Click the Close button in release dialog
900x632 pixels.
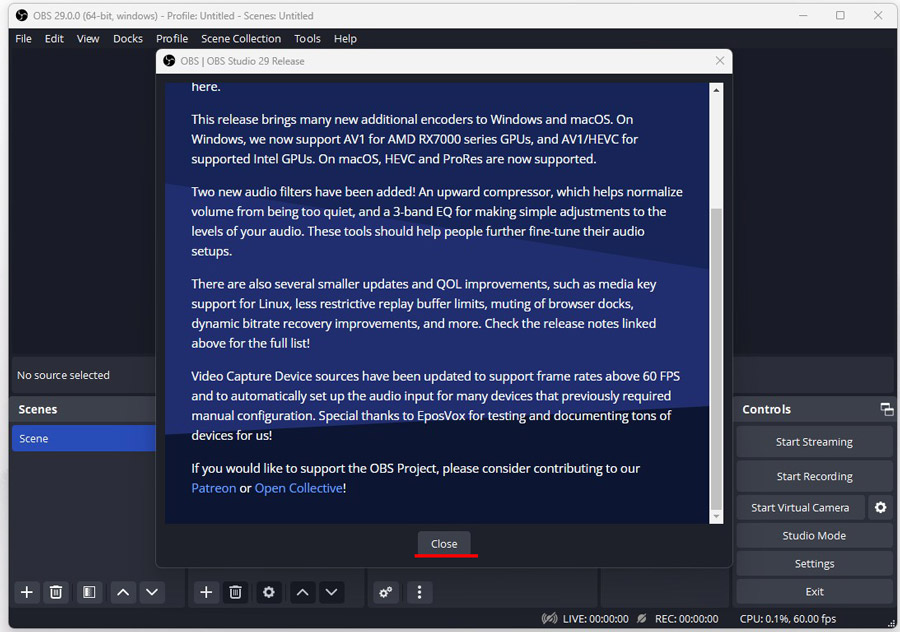pyautogui.click(x=444, y=544)
